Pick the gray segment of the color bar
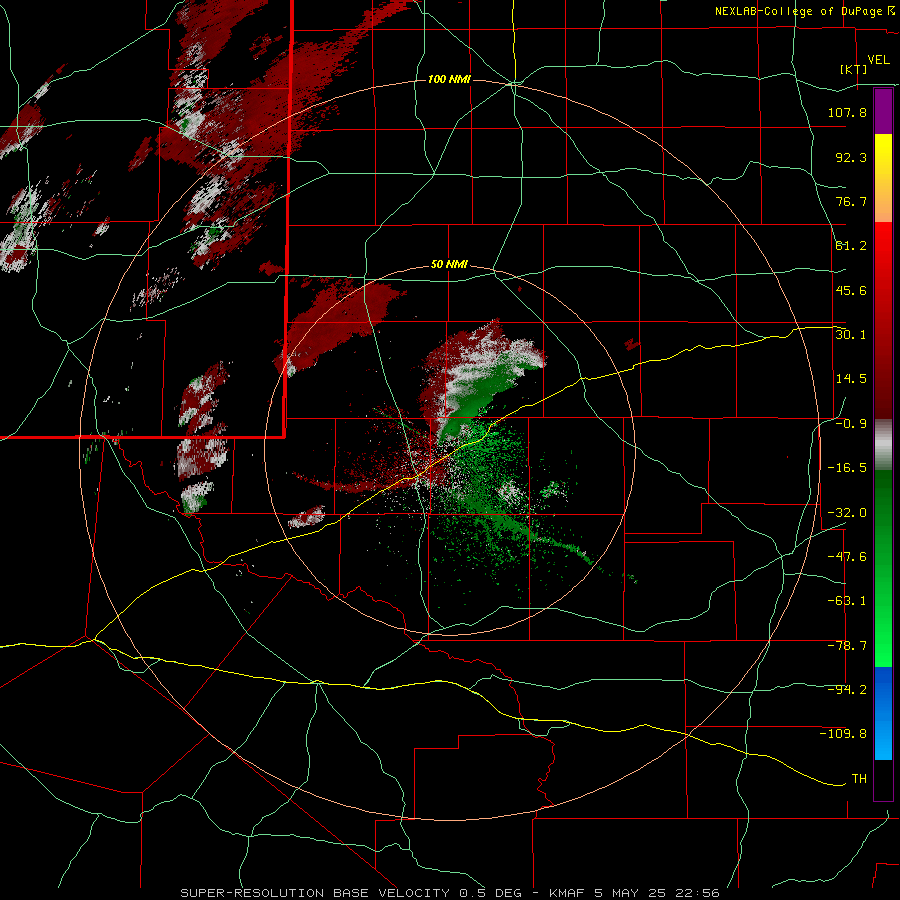The height and width of the screenshot is (900, 900). point(883,445)
